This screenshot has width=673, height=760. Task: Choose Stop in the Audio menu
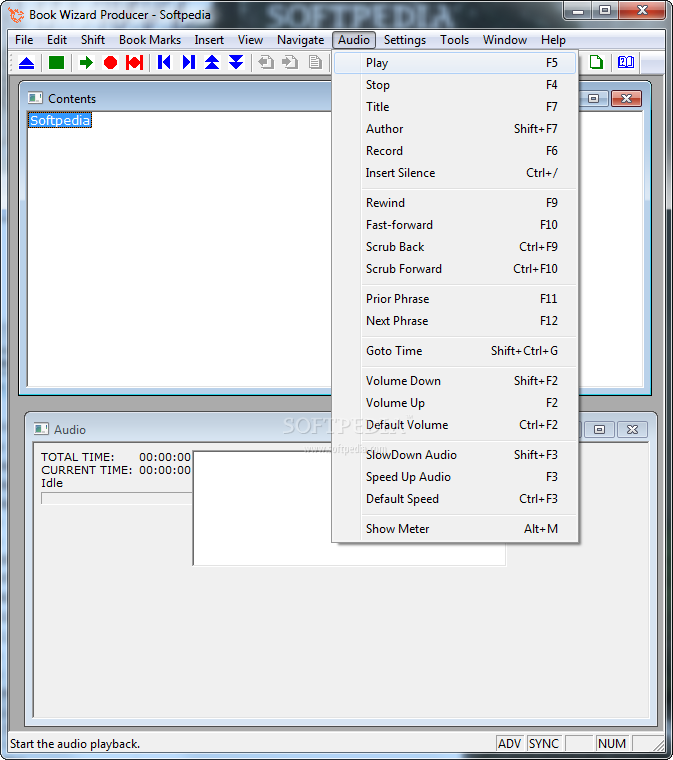(455, 85)
